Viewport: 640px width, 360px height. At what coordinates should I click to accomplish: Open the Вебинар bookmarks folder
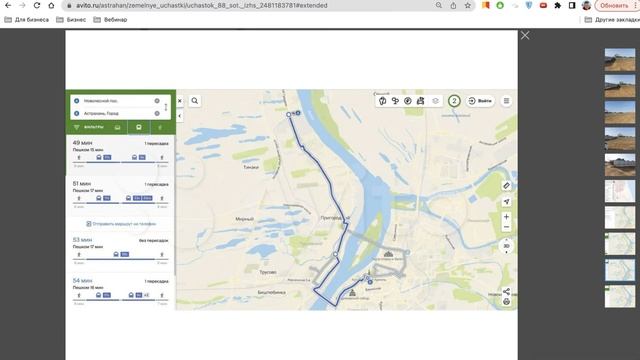click(x=110, y=20)
